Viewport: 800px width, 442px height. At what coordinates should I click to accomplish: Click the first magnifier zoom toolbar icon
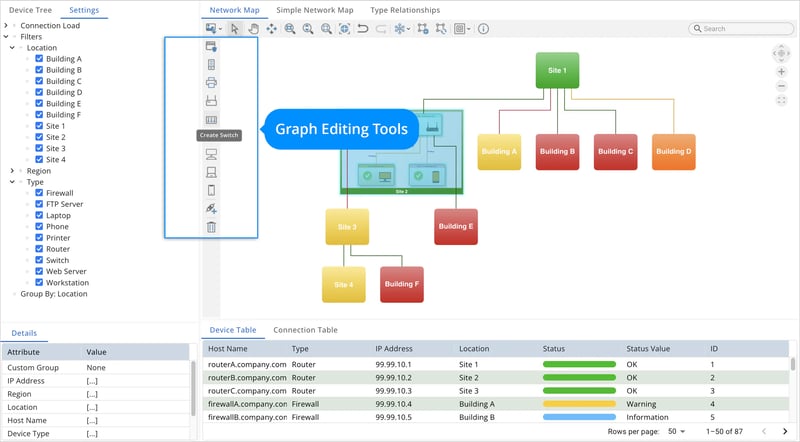point(290,29)
